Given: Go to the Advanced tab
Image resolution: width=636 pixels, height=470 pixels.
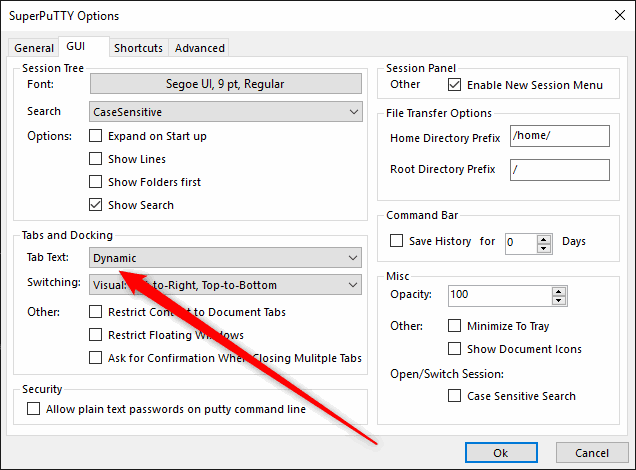Looking at the screenshot, I should [x=200, y=48].
